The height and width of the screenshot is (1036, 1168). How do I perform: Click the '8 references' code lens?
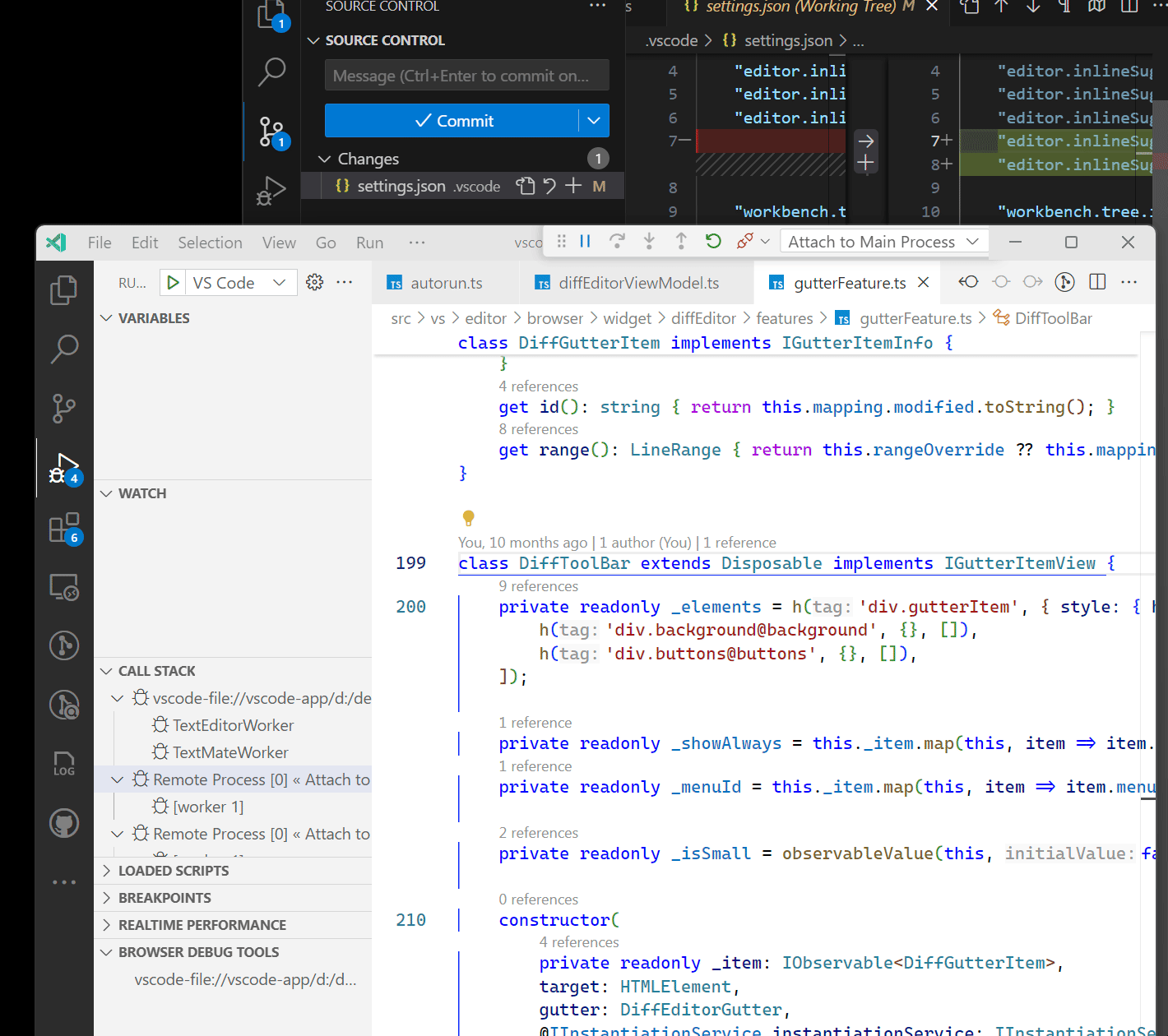click(538, 429)
